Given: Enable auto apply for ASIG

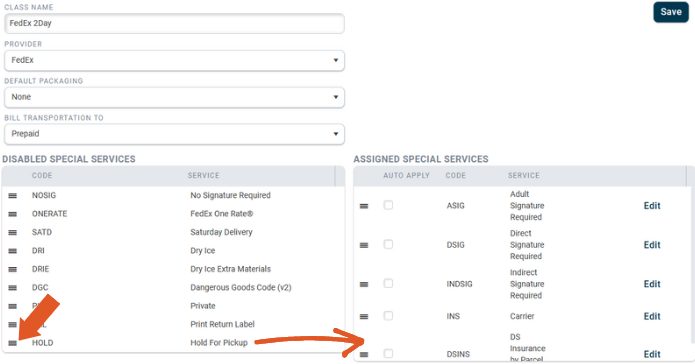Looking at the screenshot, I should pyautogui.click(x=388, y=205).
